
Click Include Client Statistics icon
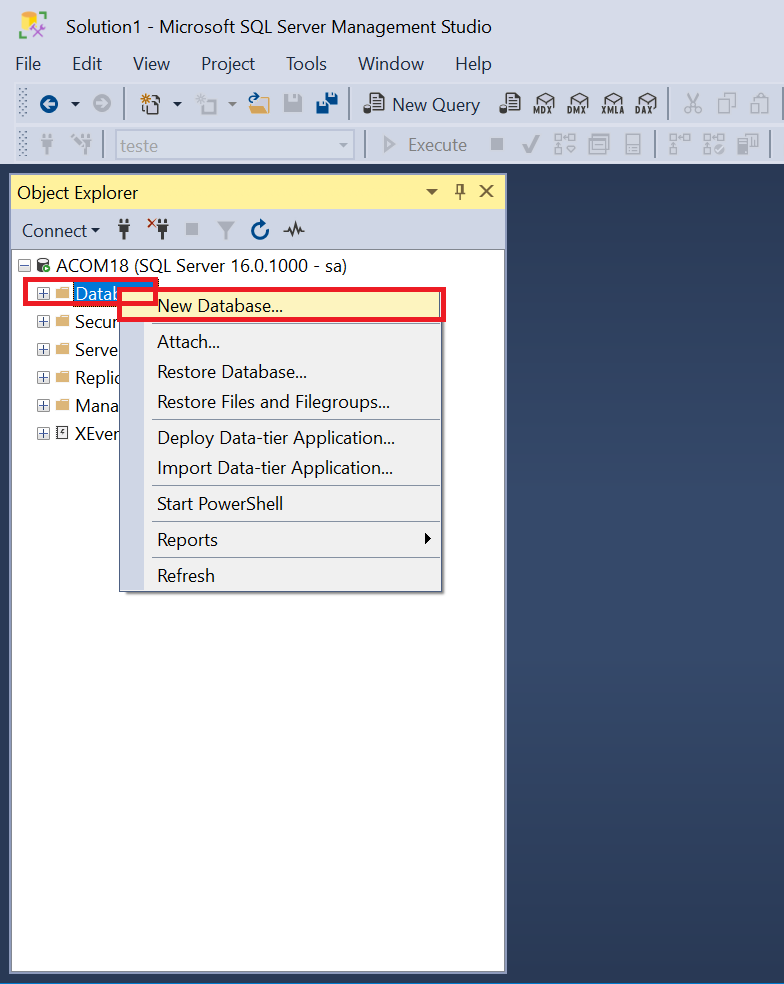[x=748, y=144]
